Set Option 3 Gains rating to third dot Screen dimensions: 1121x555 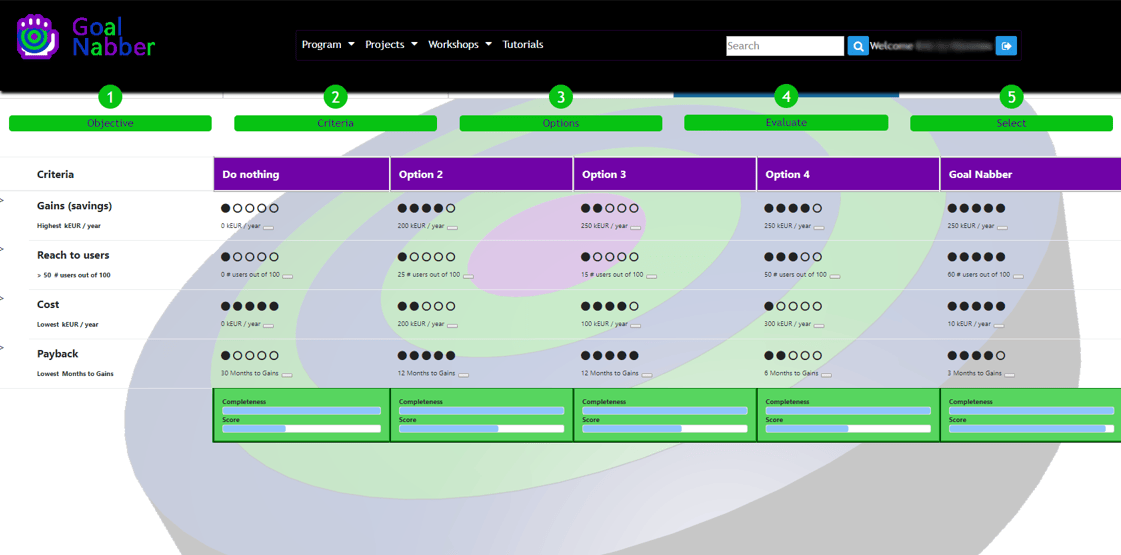pyautogui.click(x=609, y=208)
